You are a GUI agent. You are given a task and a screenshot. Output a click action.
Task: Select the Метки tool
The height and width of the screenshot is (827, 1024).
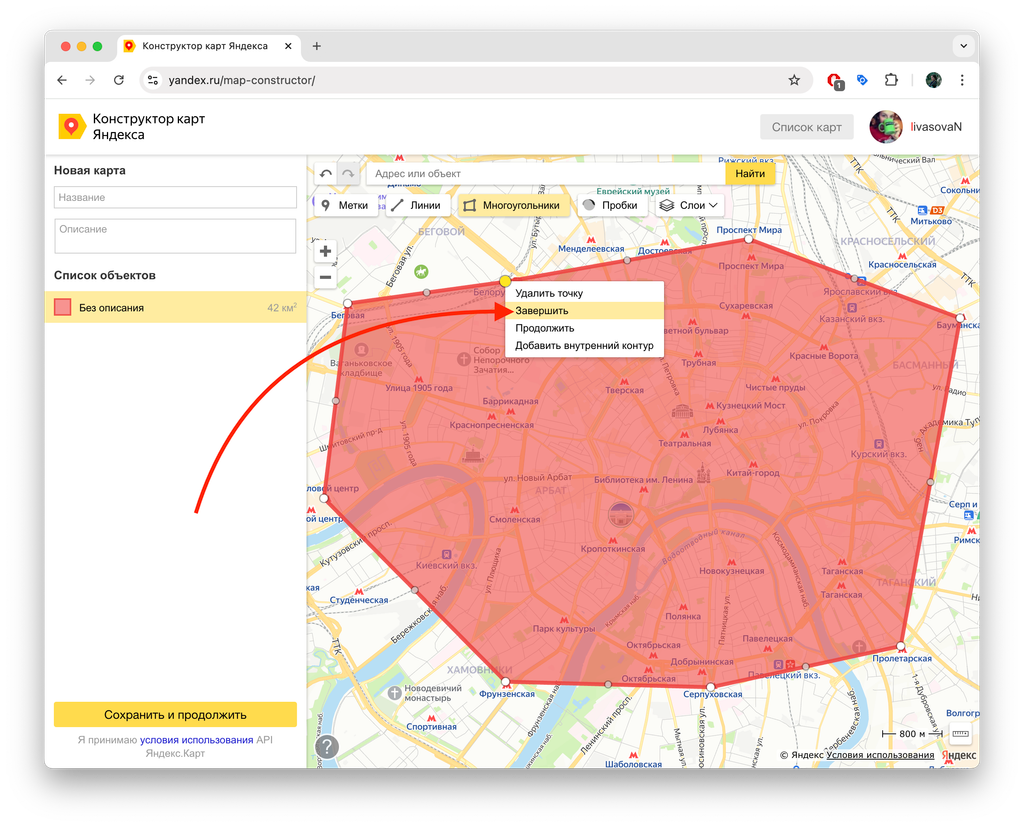click(346, 205)
